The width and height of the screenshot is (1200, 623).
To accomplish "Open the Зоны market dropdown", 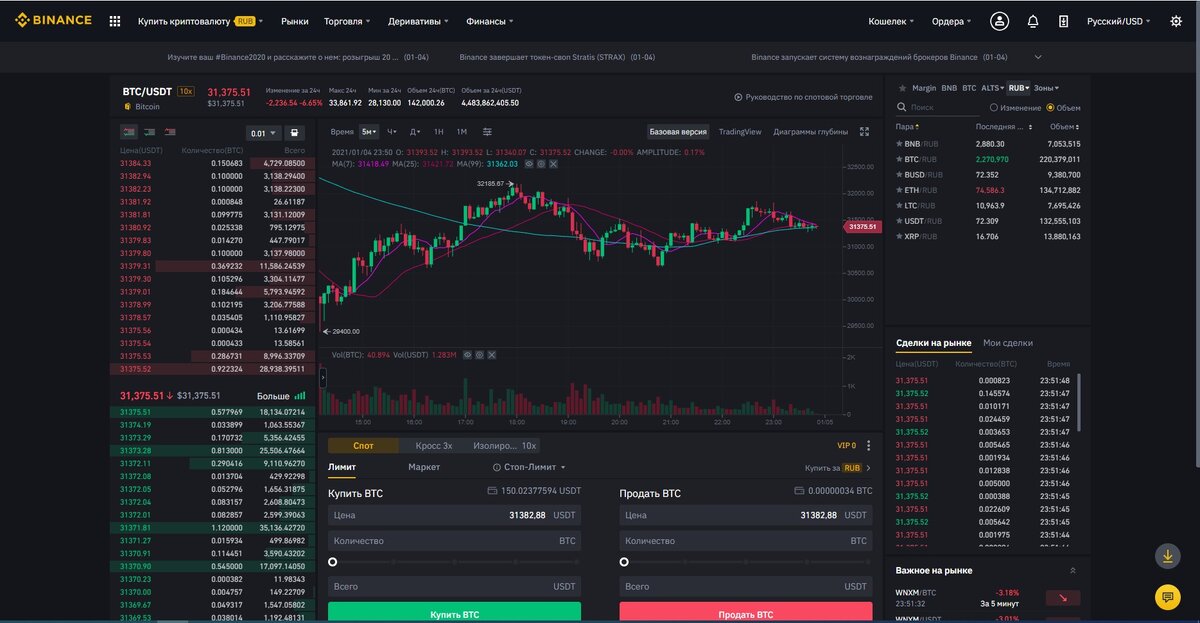I will pos(1046,88).
